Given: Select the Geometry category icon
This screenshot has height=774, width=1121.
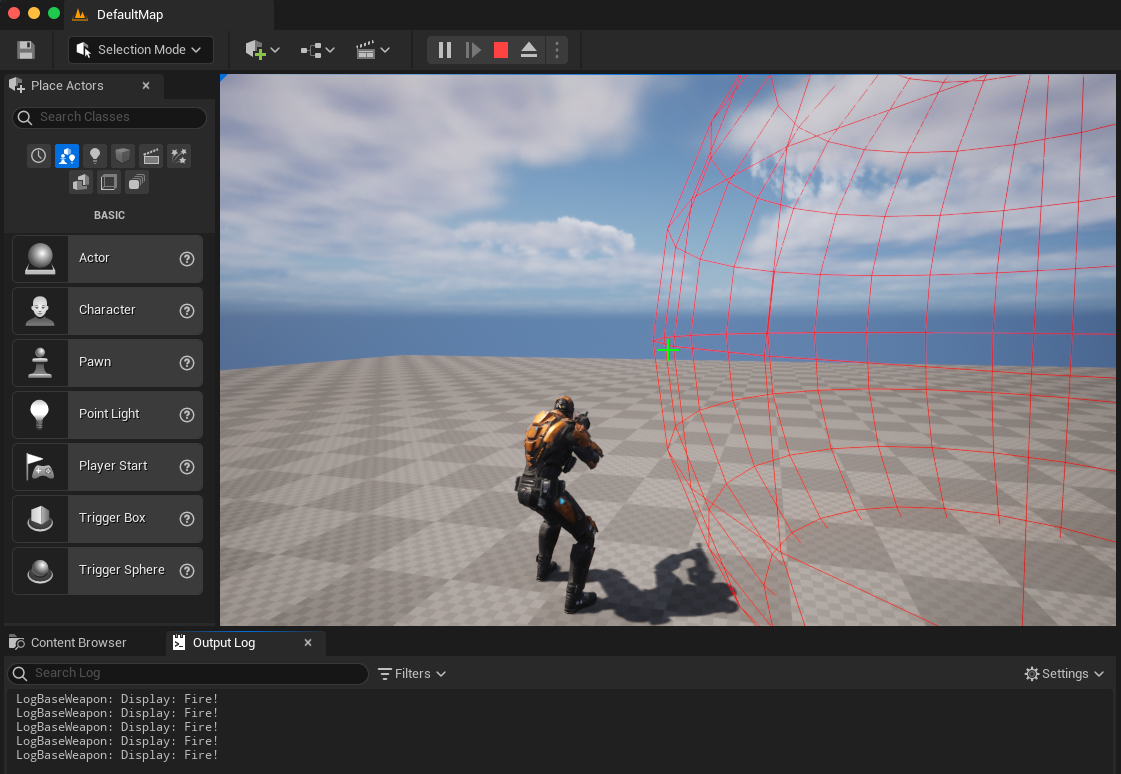Looking at the screenshot, I should [81, 182].
